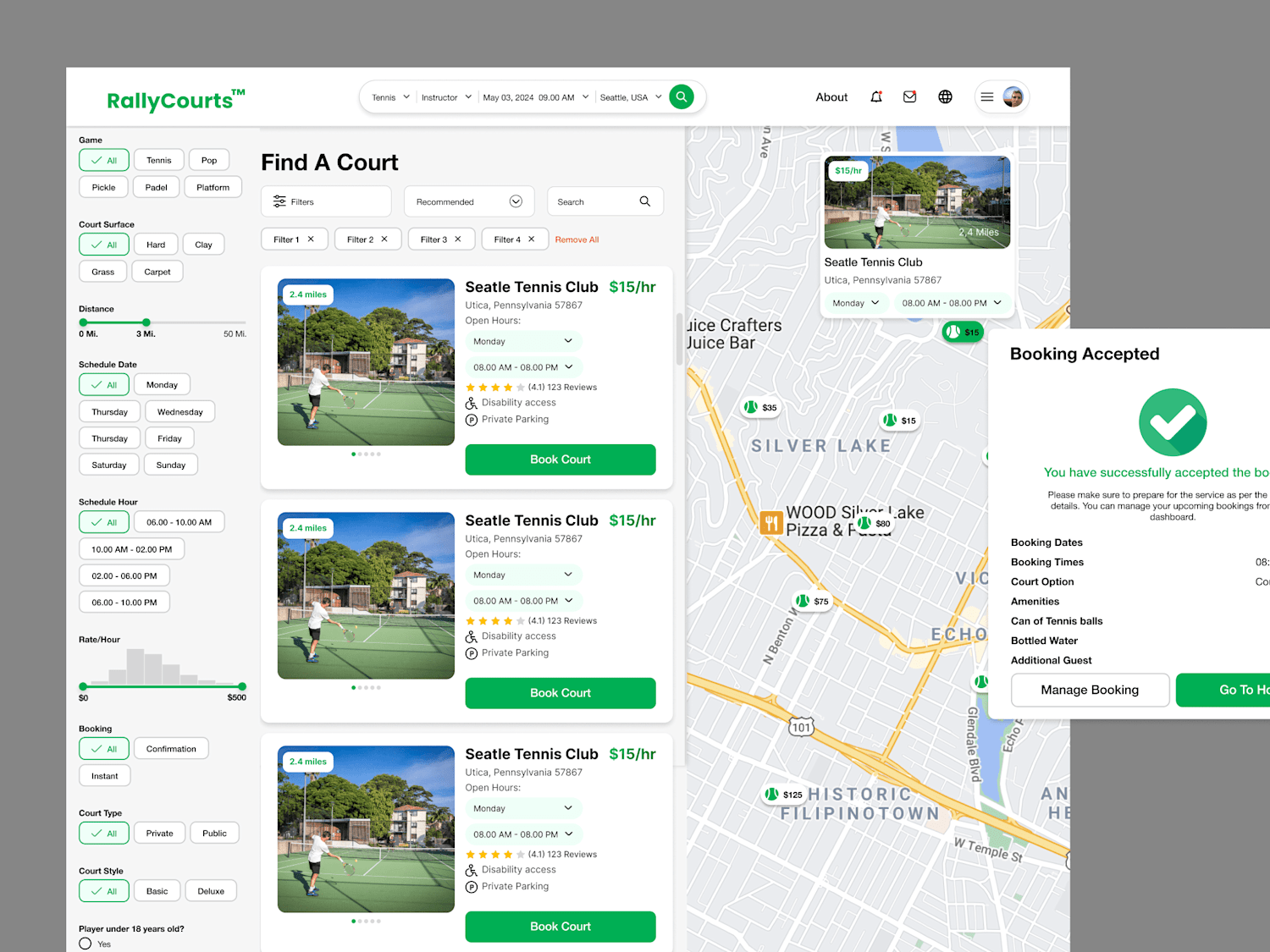Open the Seattle, USA location dropdown

click(631, 97)
